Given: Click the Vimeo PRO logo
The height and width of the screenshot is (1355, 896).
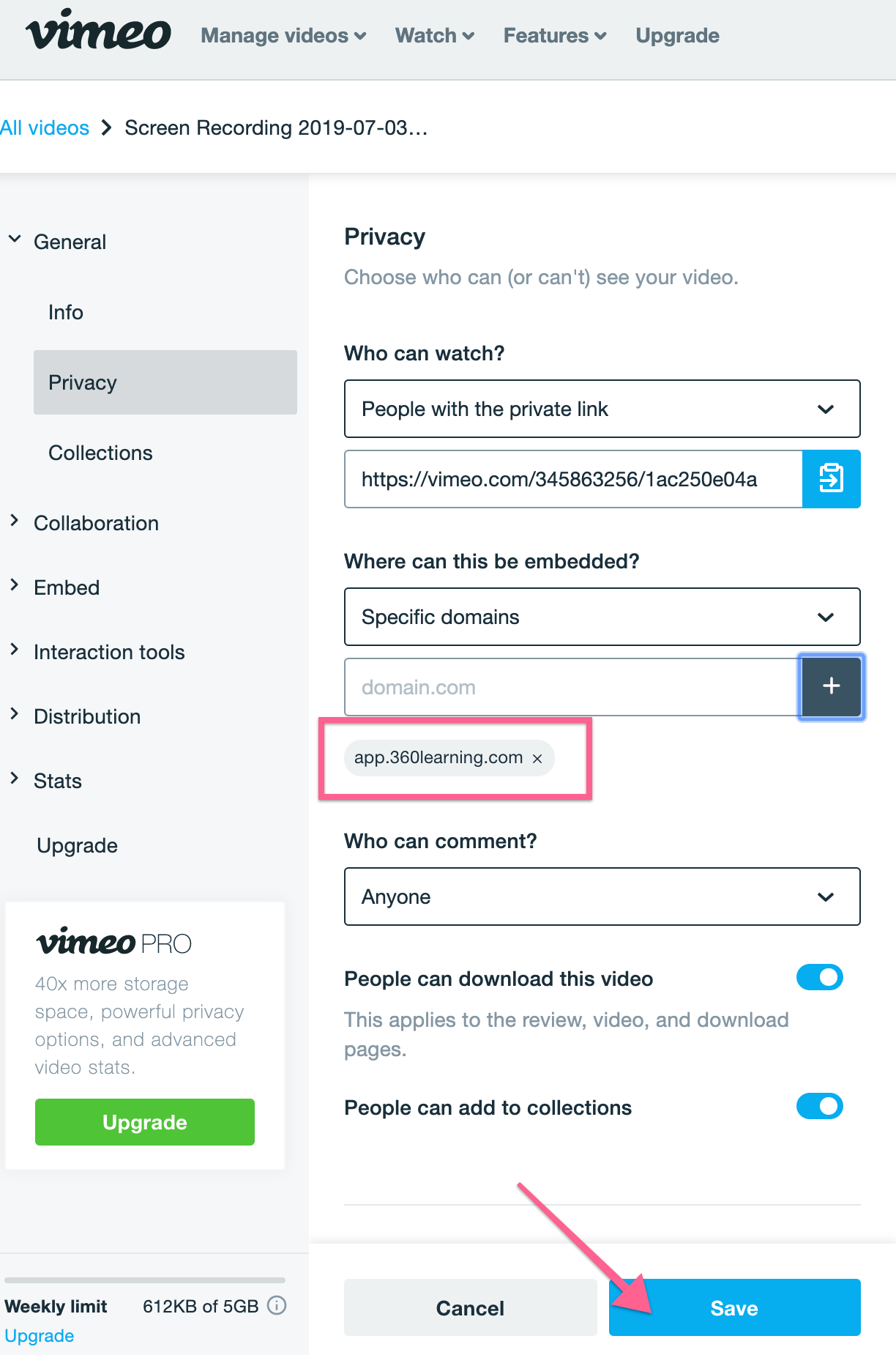Looking at the screenshot, I should 114,942.
